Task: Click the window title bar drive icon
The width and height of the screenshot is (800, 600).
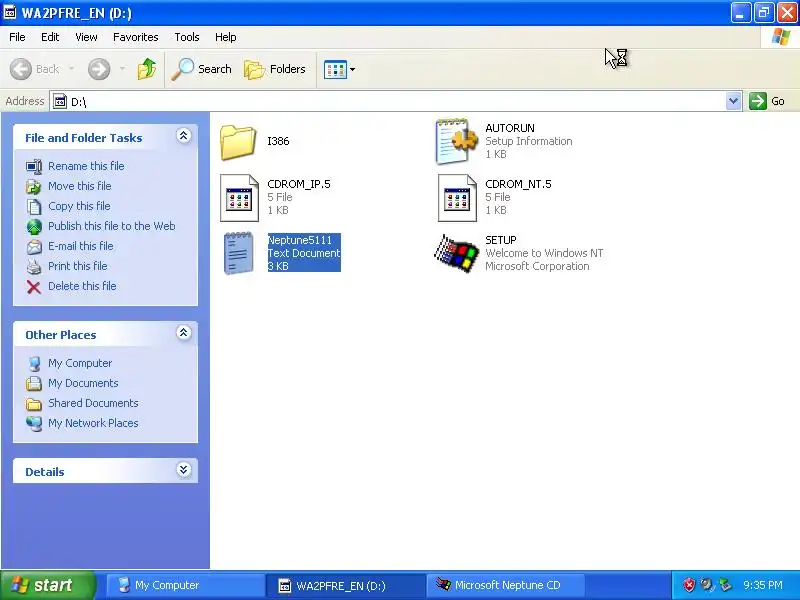Action: [10, 12]
